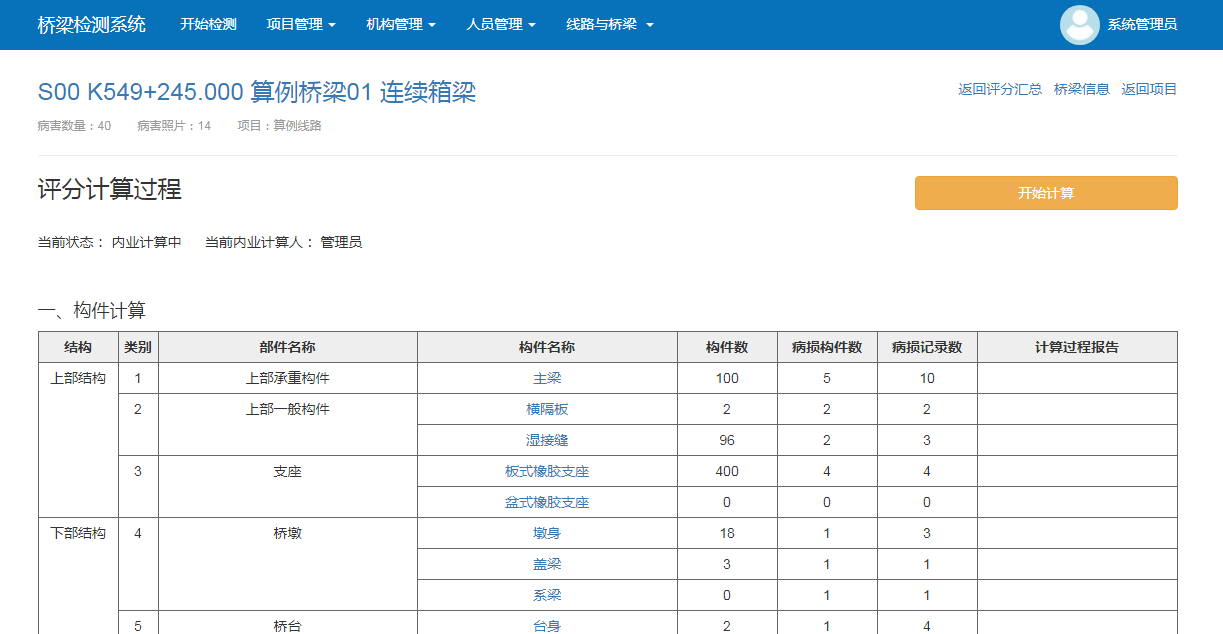Go back via 返回评分汇总 link
The image size is (1223, 634).
click(1000, 89)
